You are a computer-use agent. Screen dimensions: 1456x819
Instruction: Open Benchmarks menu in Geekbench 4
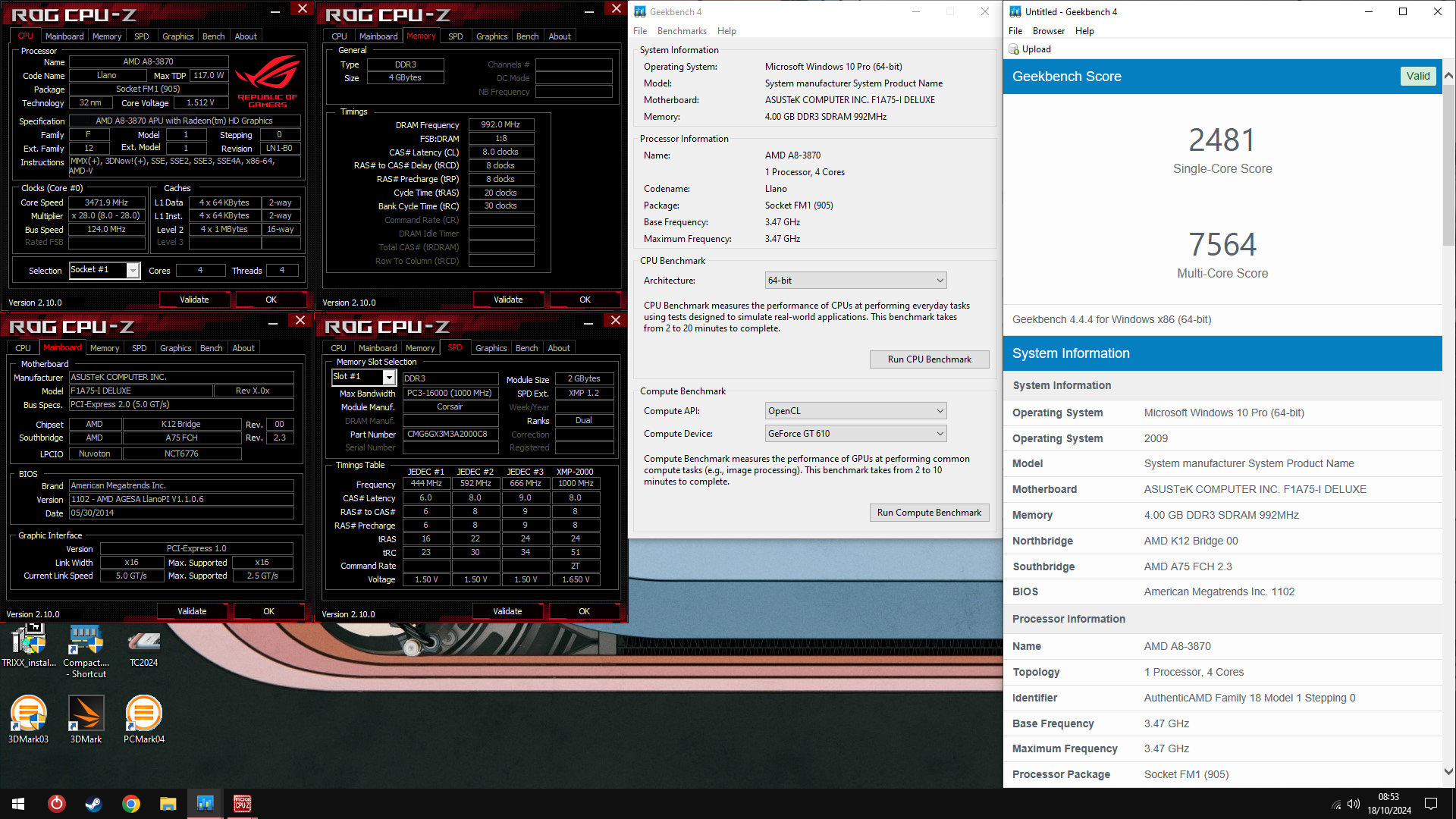point(682,31)
